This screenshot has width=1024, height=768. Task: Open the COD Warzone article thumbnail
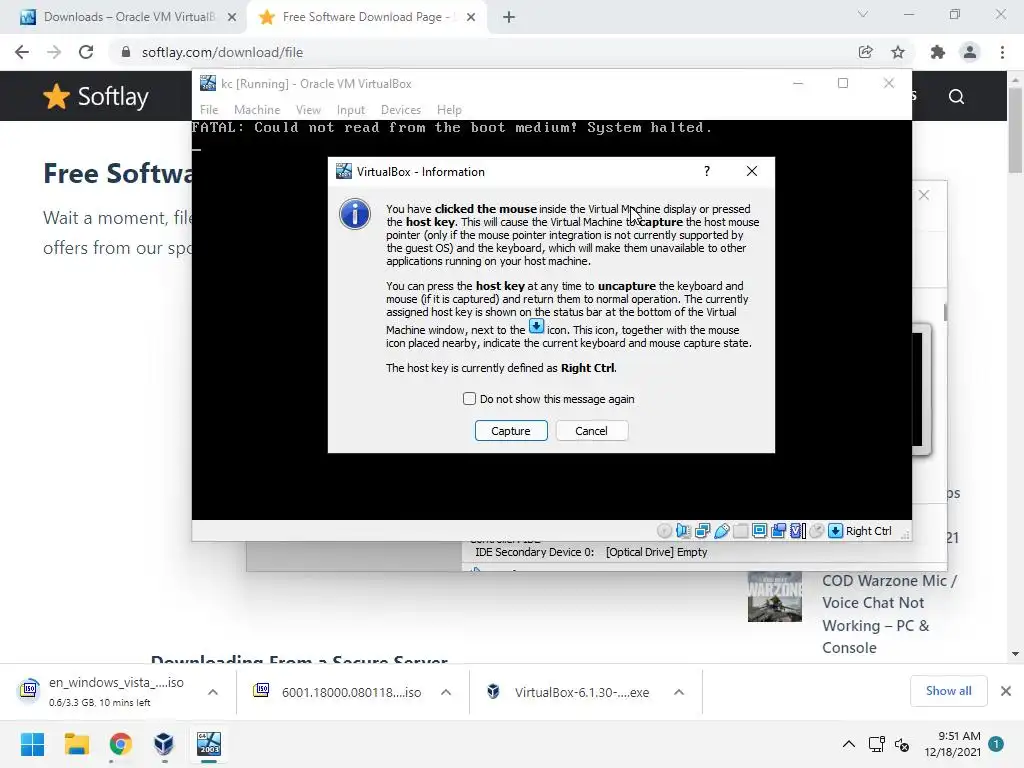[x=775, y=596]
